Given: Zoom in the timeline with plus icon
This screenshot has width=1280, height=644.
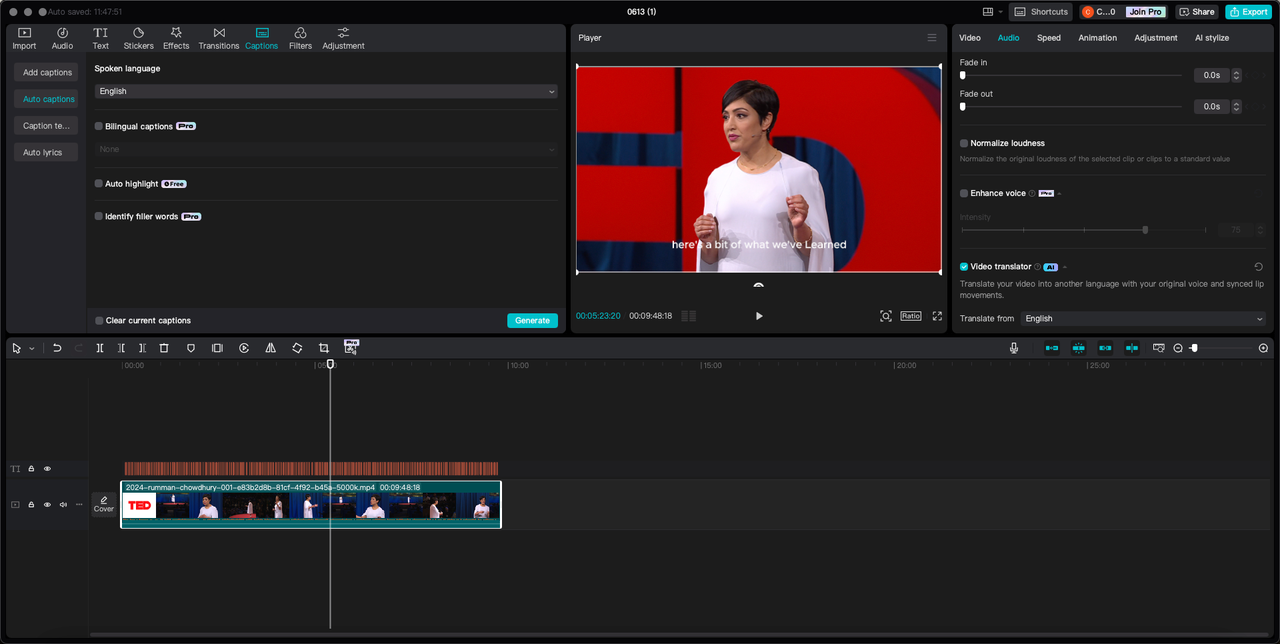Looking at the screenshot, I should (x=1263, y=348).
